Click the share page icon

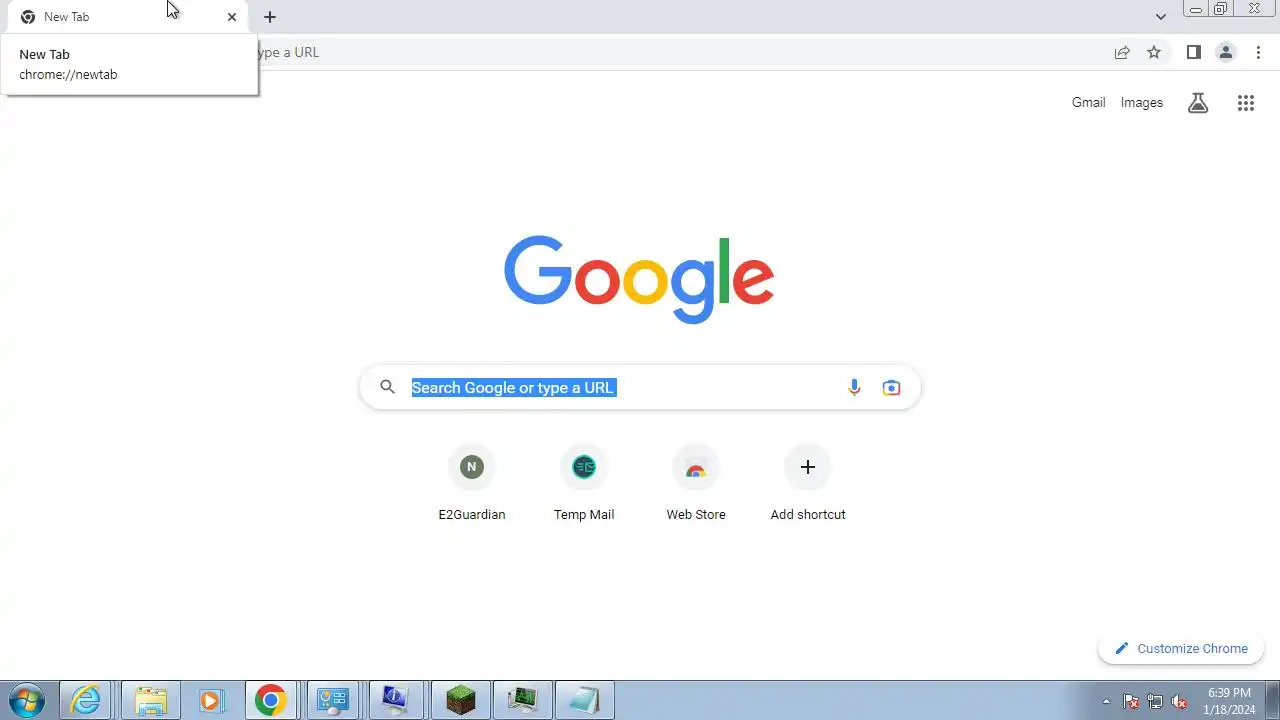1122,52
